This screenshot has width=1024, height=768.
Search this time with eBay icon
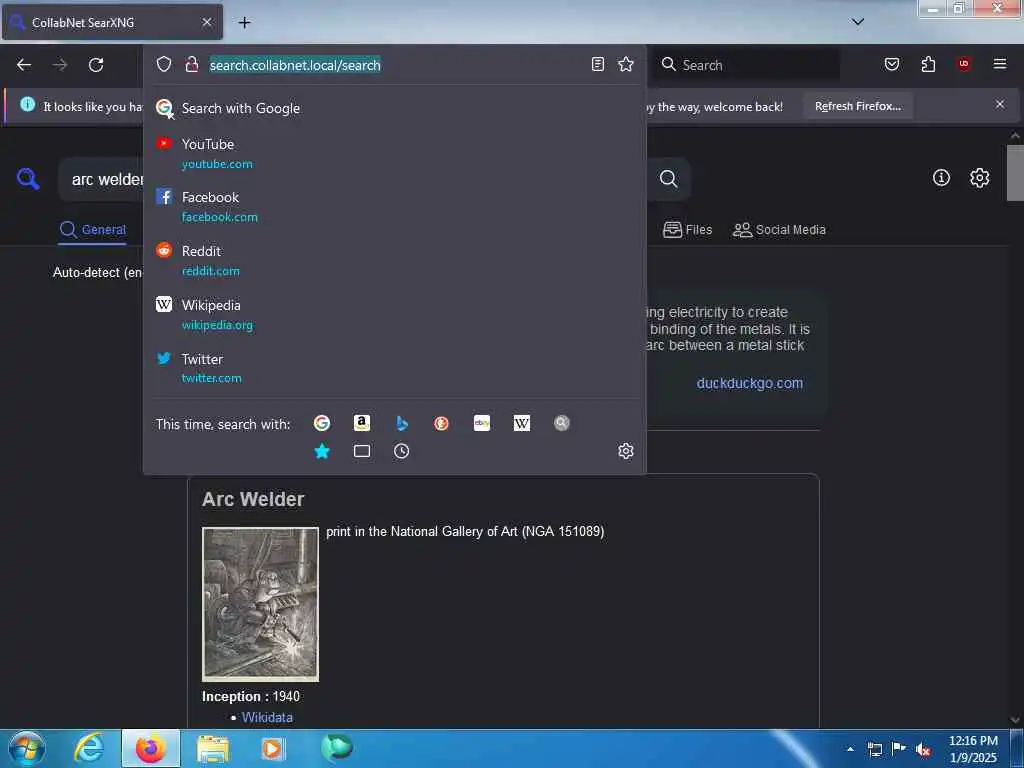point(482,423)
